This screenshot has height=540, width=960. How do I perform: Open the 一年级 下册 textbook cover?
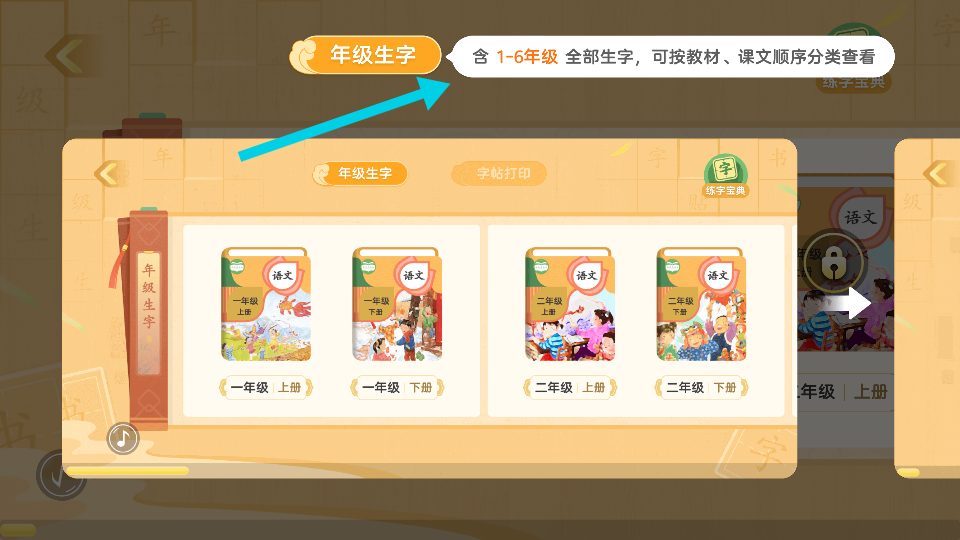397,304
